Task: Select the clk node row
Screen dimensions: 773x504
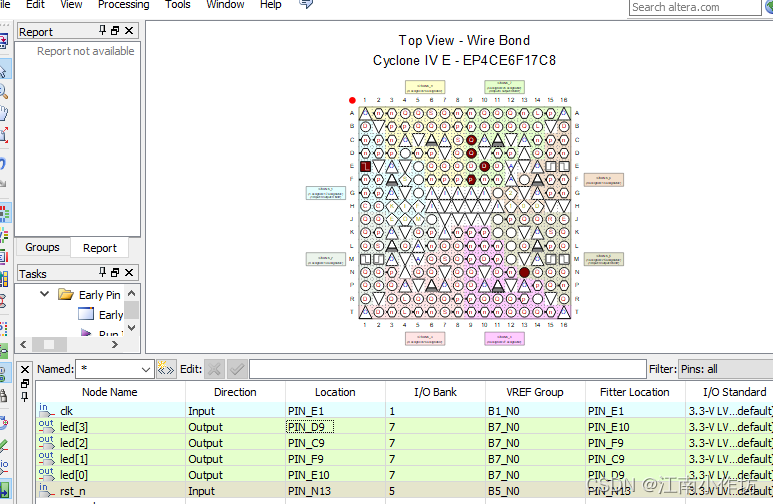Action: 404,411
